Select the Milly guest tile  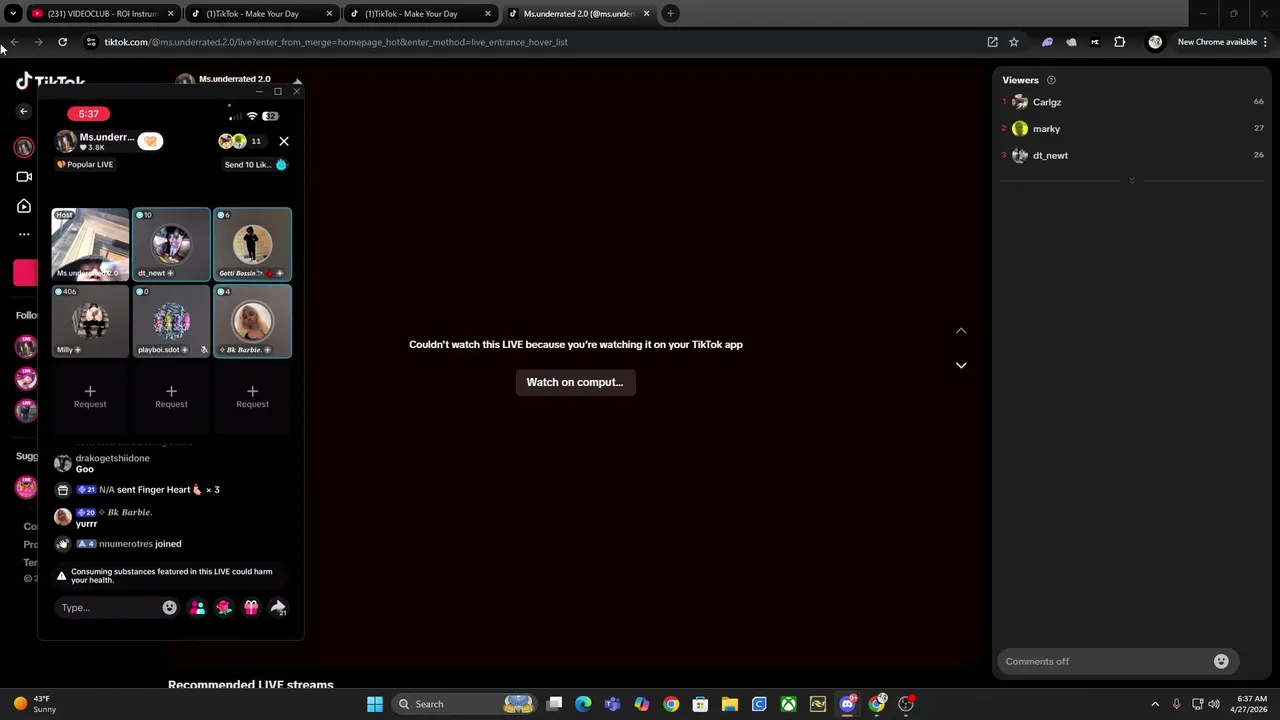(x=90, y=321)
